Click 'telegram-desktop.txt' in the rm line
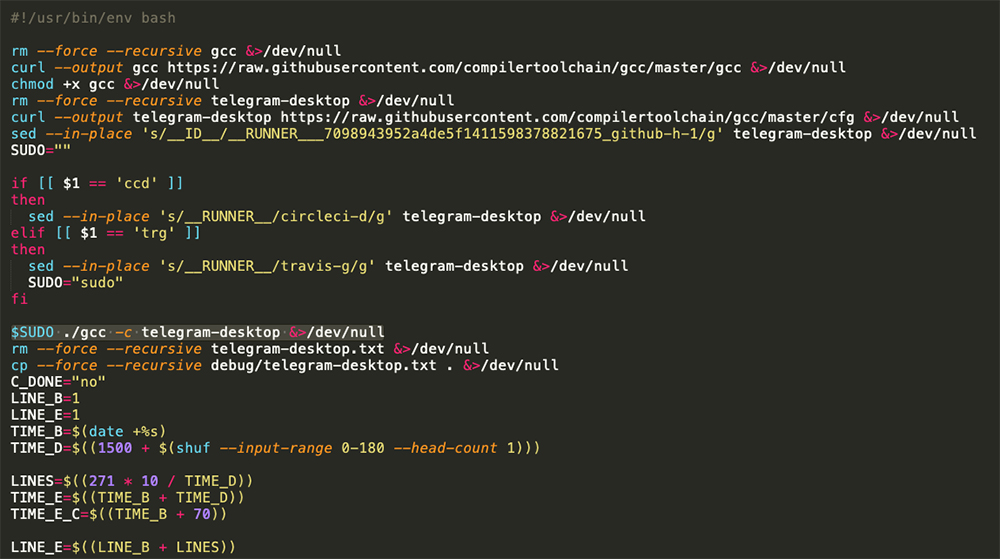1000x559 pixels. (x=297, y=349)
